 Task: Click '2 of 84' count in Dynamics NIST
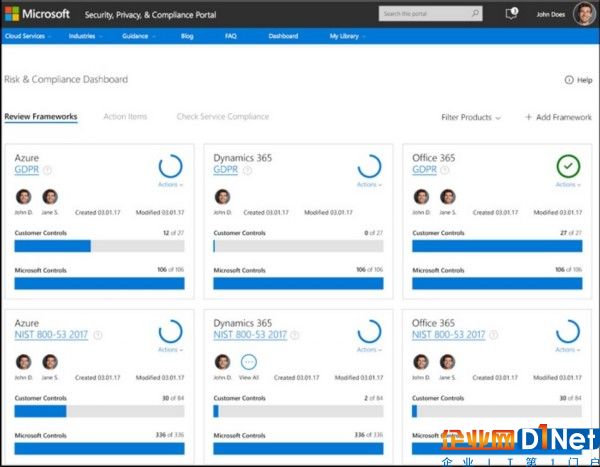pos(373,398)
